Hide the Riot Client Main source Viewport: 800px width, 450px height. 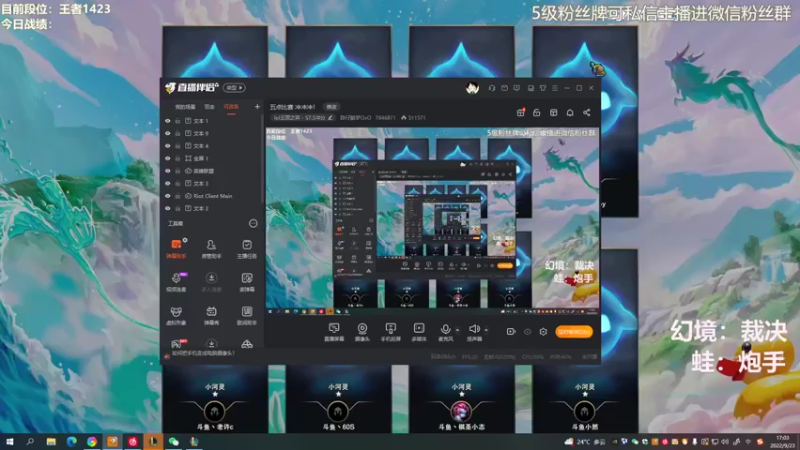click(167, 196)
